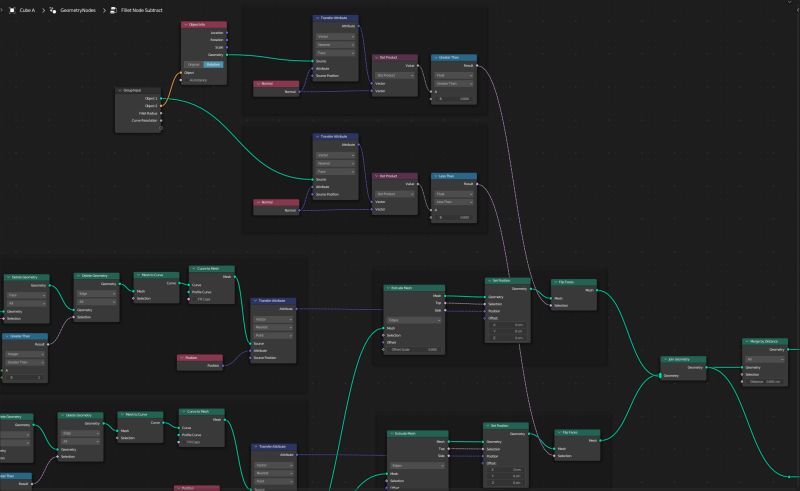Adjust the B value field on Less Than
The height and width of the screenshot is (491, 800).
coord(454,217)
